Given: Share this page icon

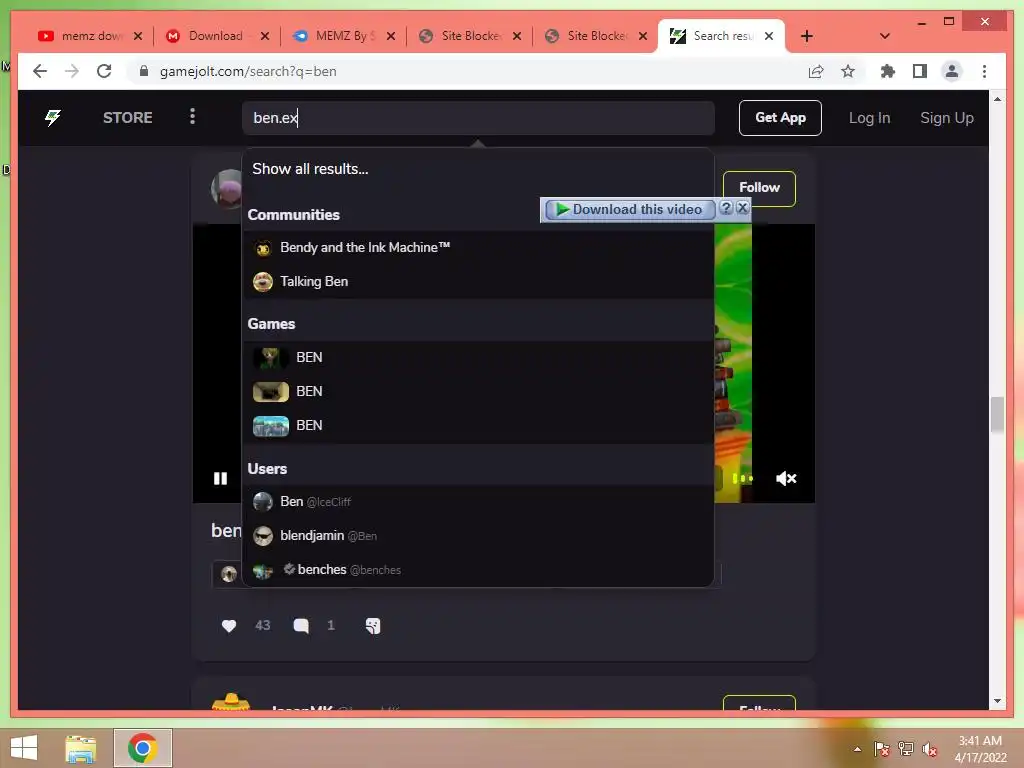Looking at the screenshot, I should (x=816, y=71).
